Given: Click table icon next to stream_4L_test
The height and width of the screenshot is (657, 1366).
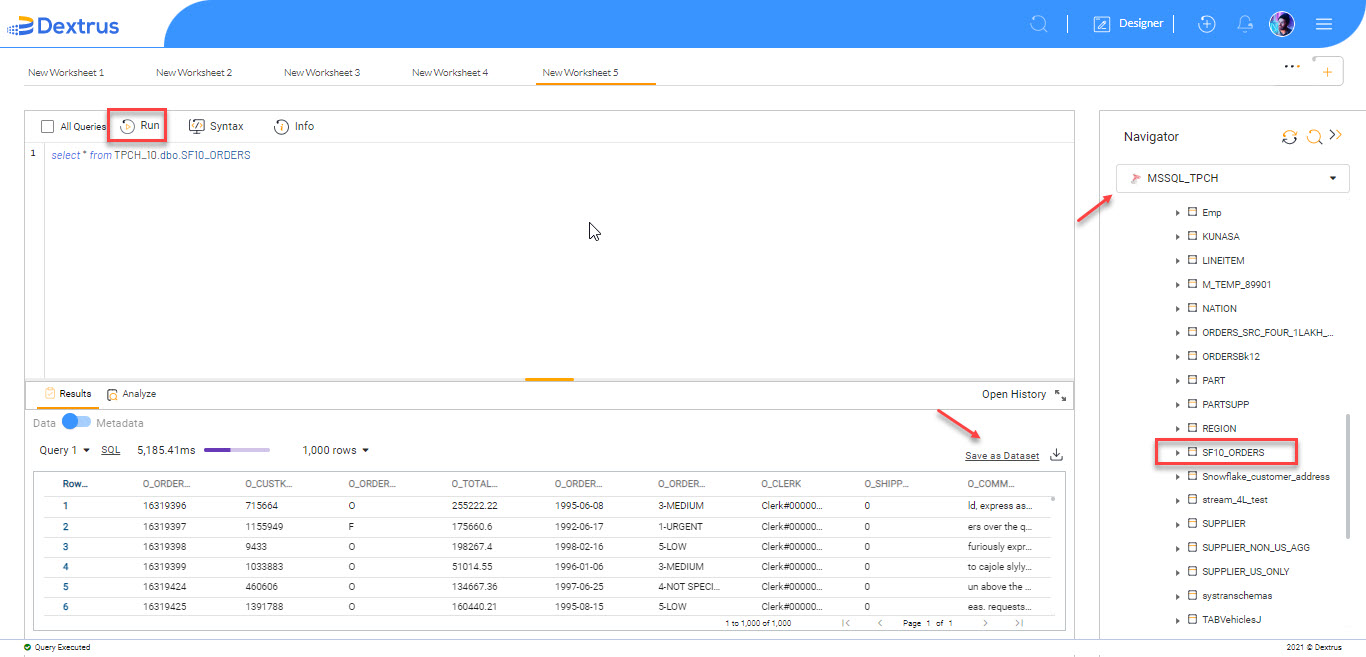Looking at the screenshot, I should [1192, 500].
